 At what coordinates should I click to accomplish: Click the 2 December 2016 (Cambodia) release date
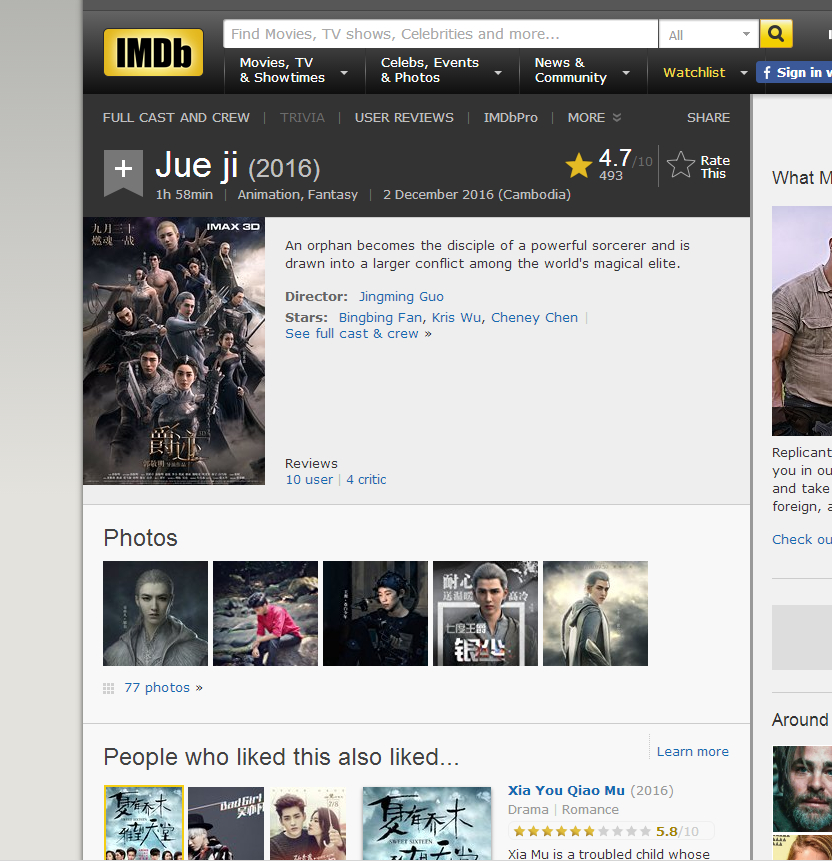click(x=477, y=194)
